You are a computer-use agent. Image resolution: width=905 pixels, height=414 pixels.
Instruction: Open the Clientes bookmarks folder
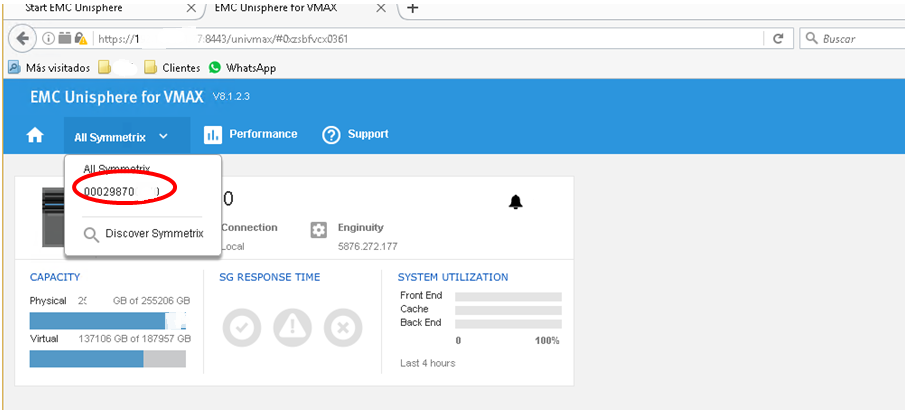pyautogui.click(x=173, y=68)
